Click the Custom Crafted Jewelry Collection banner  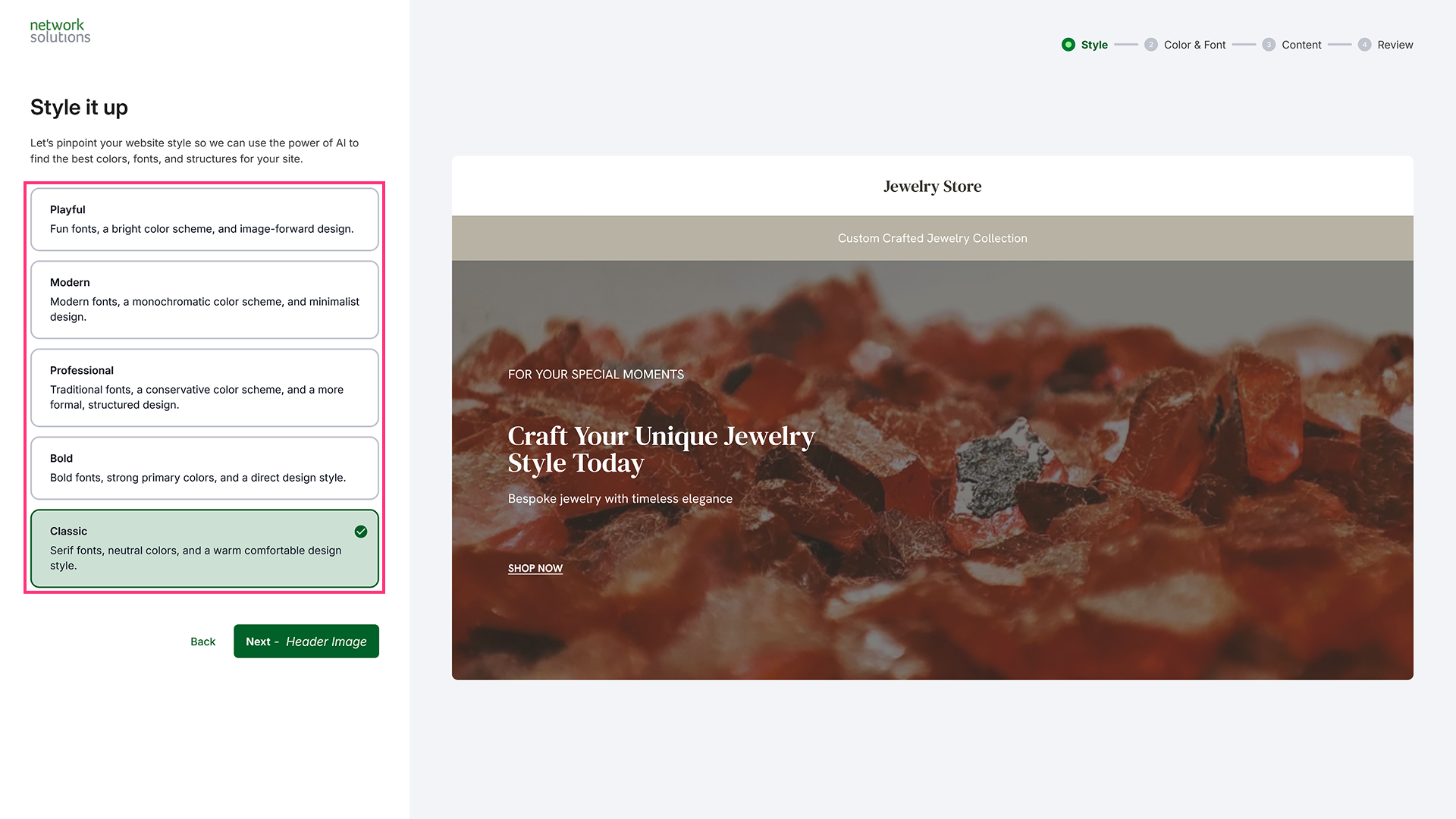click(x=932, y=238)
